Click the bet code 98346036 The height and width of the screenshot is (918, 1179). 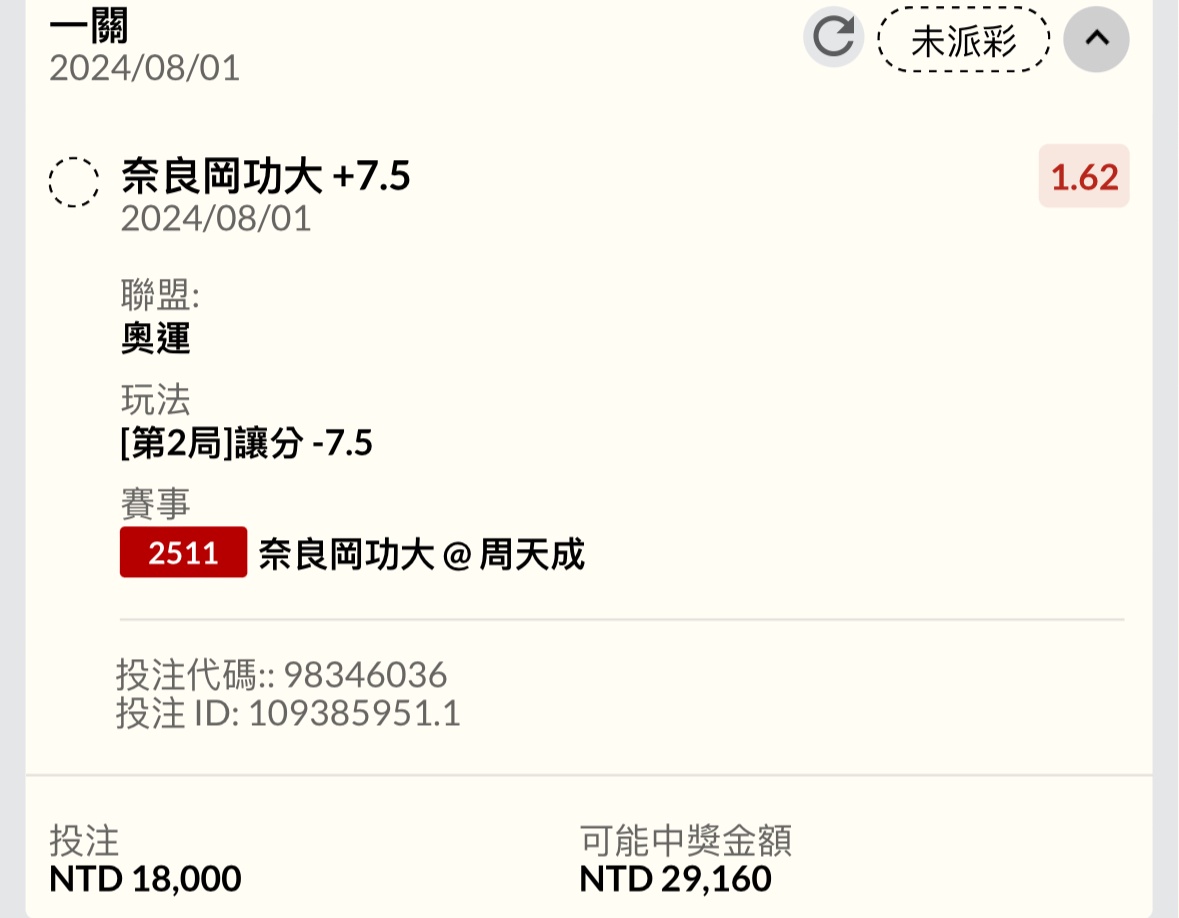tap(365, 675)
